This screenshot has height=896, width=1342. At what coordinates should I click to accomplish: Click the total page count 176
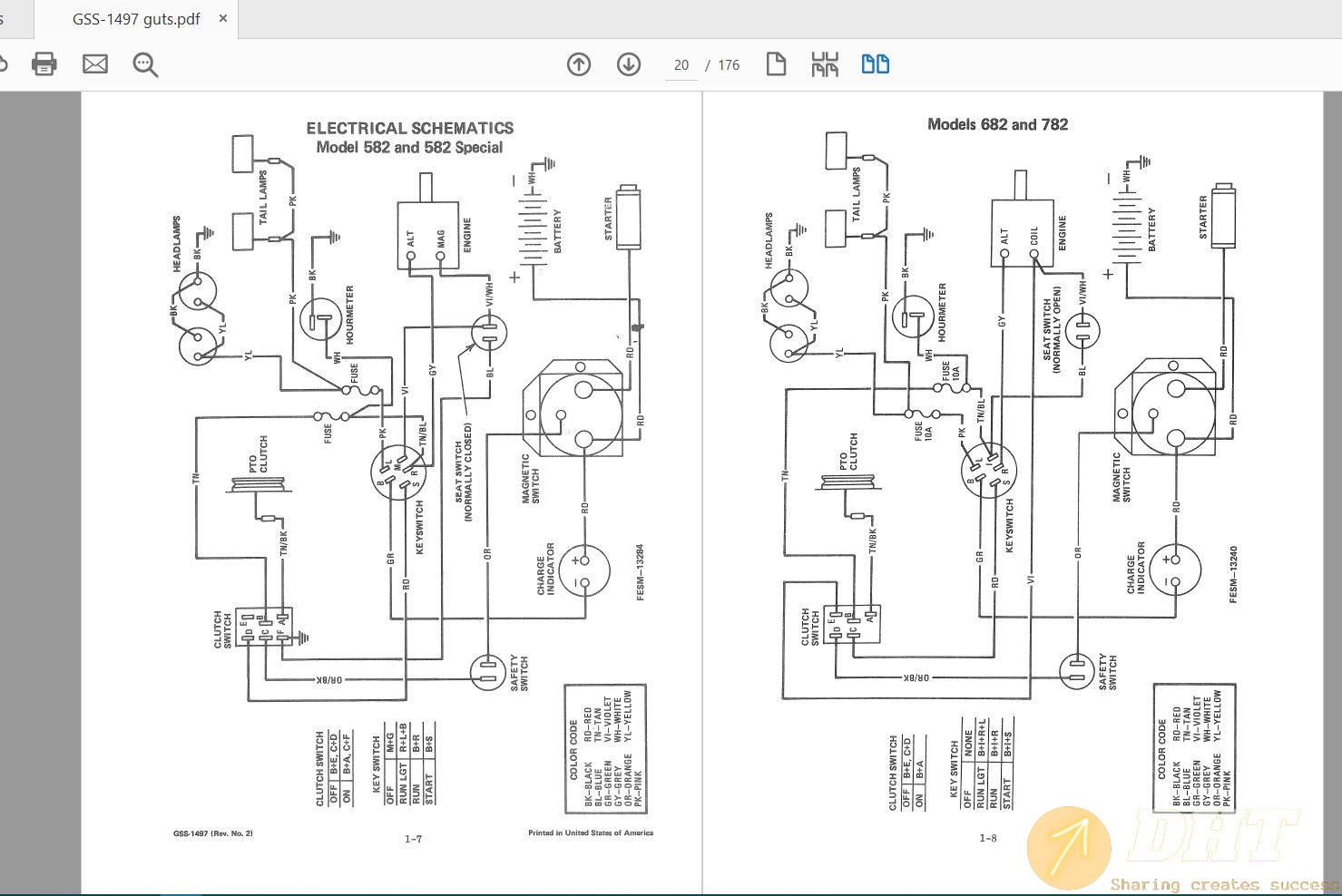[x=729, y=65]
